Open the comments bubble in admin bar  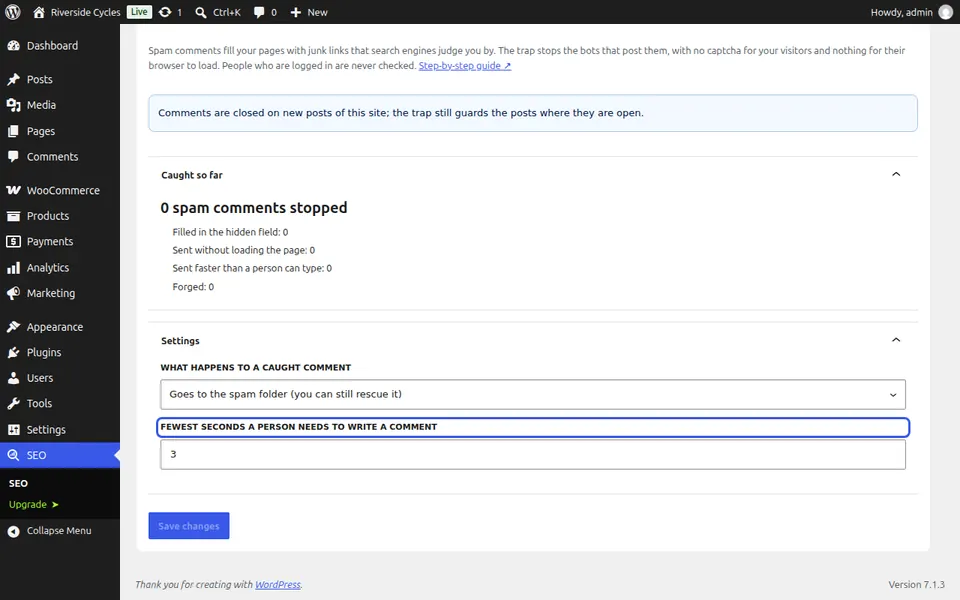[259, 12]
